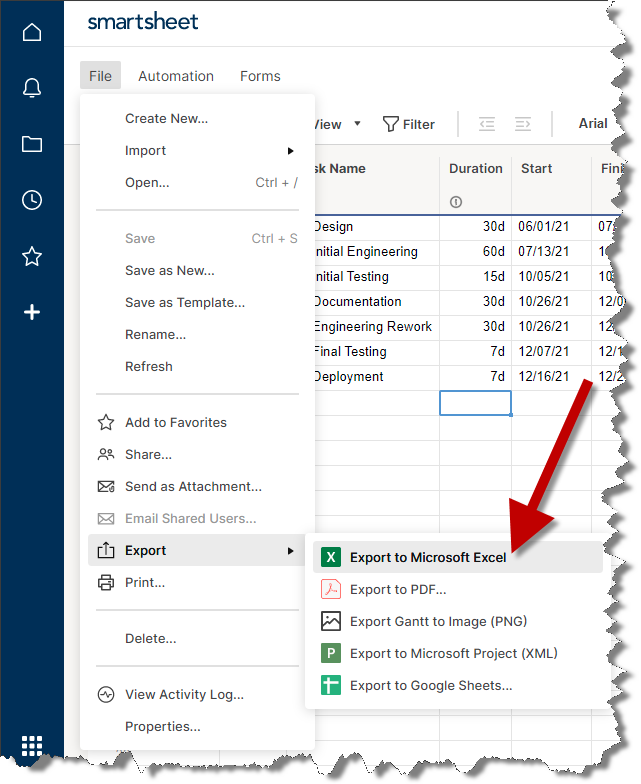Click the 12/07/21 start date cell
Viewport: 641px width, 784px height.
pos(551,352)
